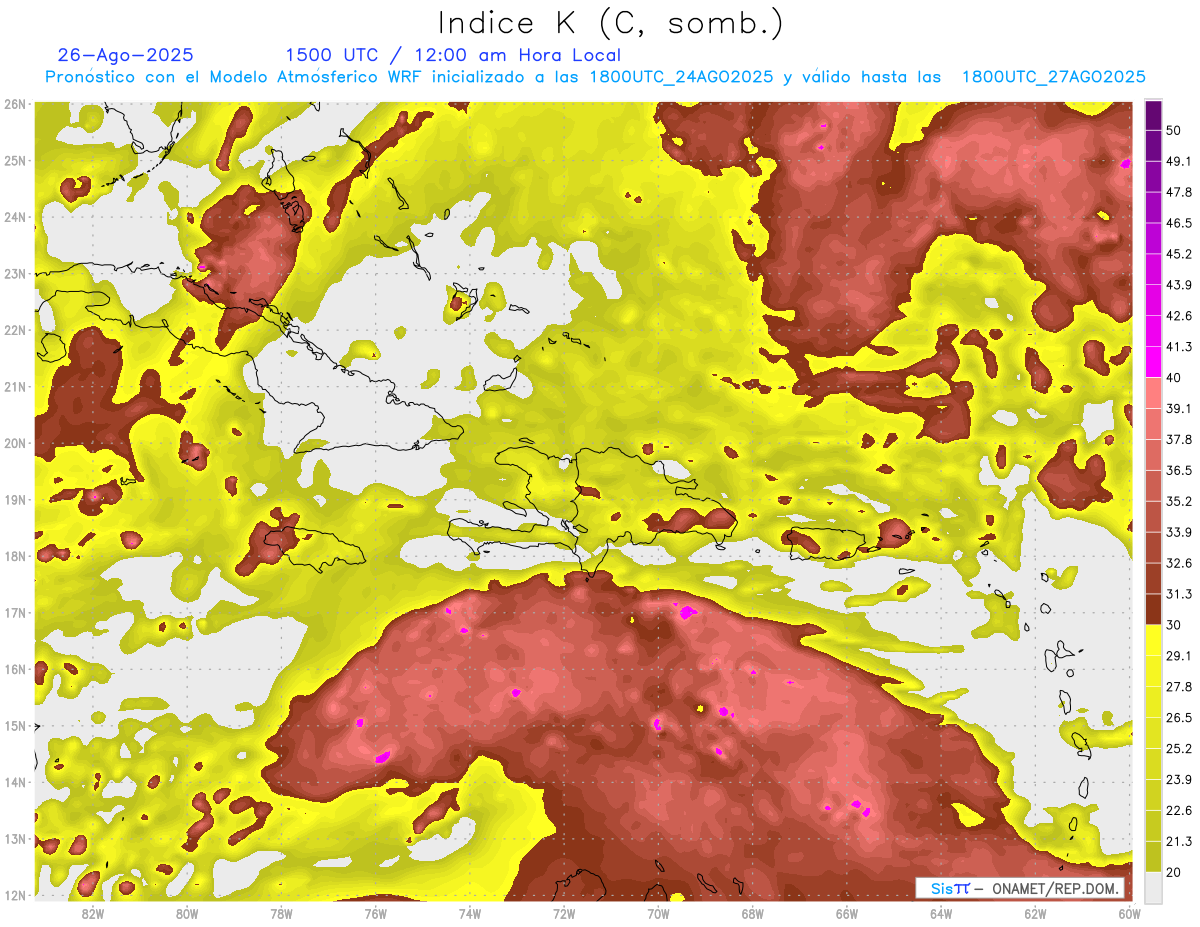
Task: Click the "66W" longitude label
Action: pyautogui.click(x=847, y=914)
